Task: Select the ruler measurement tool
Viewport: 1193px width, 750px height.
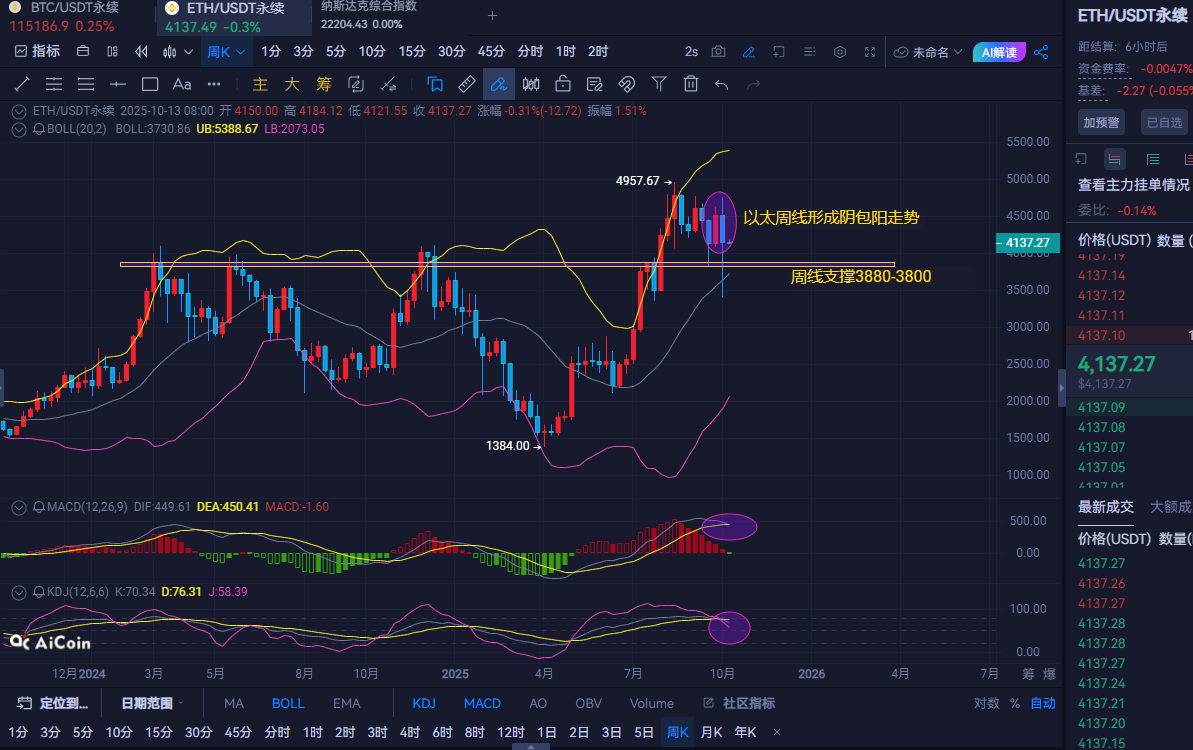Action: [x=466, y=84]
